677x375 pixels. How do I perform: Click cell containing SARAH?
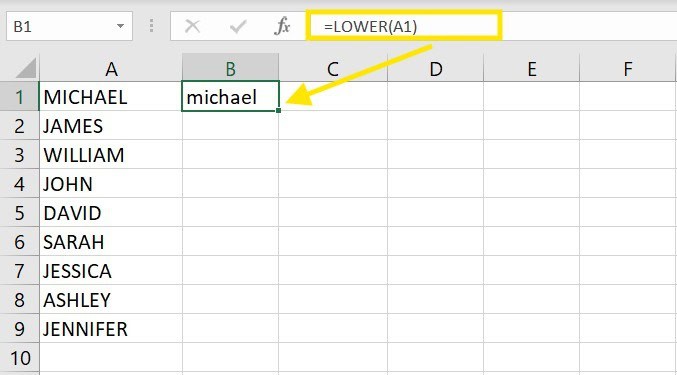tap(111, 241)
